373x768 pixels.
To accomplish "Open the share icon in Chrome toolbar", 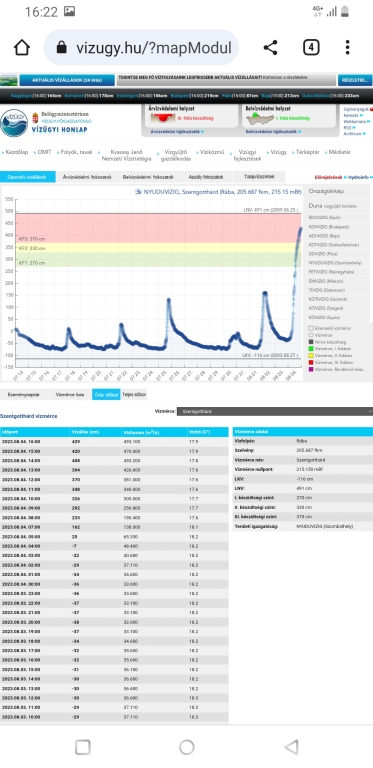I will point(270,48).
